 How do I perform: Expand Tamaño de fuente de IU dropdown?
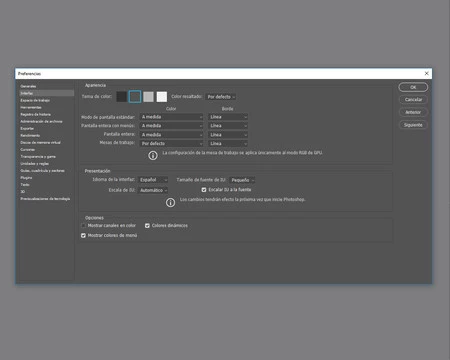point(242,180)
